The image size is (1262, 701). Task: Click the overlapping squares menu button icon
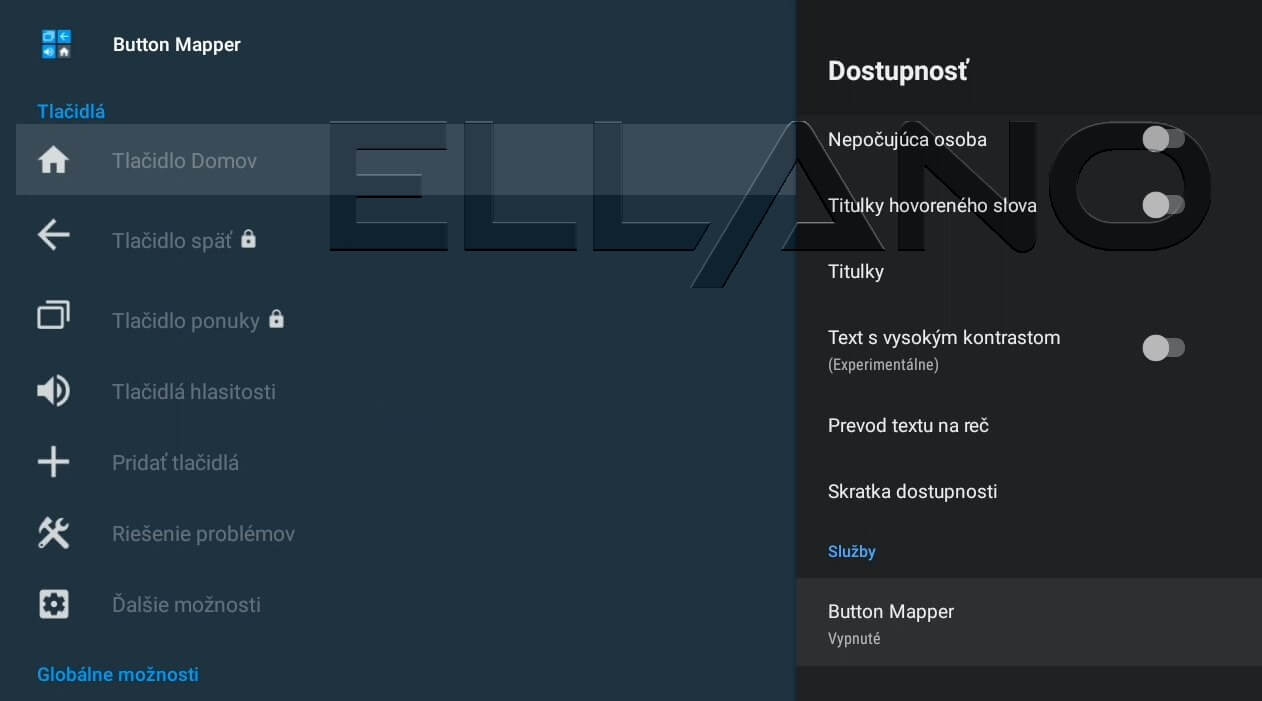[x=53, y=316]
